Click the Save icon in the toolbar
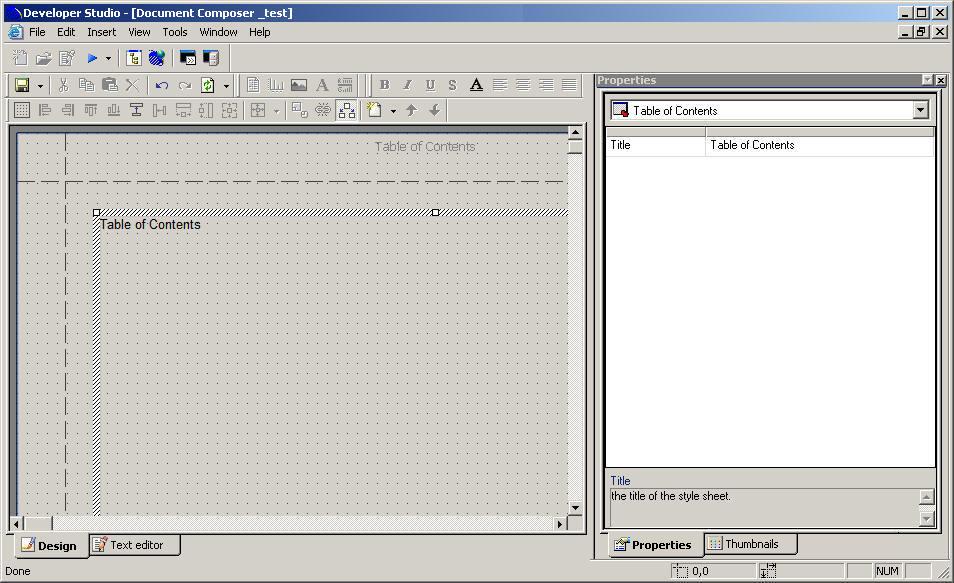 (x=22, y=85)
